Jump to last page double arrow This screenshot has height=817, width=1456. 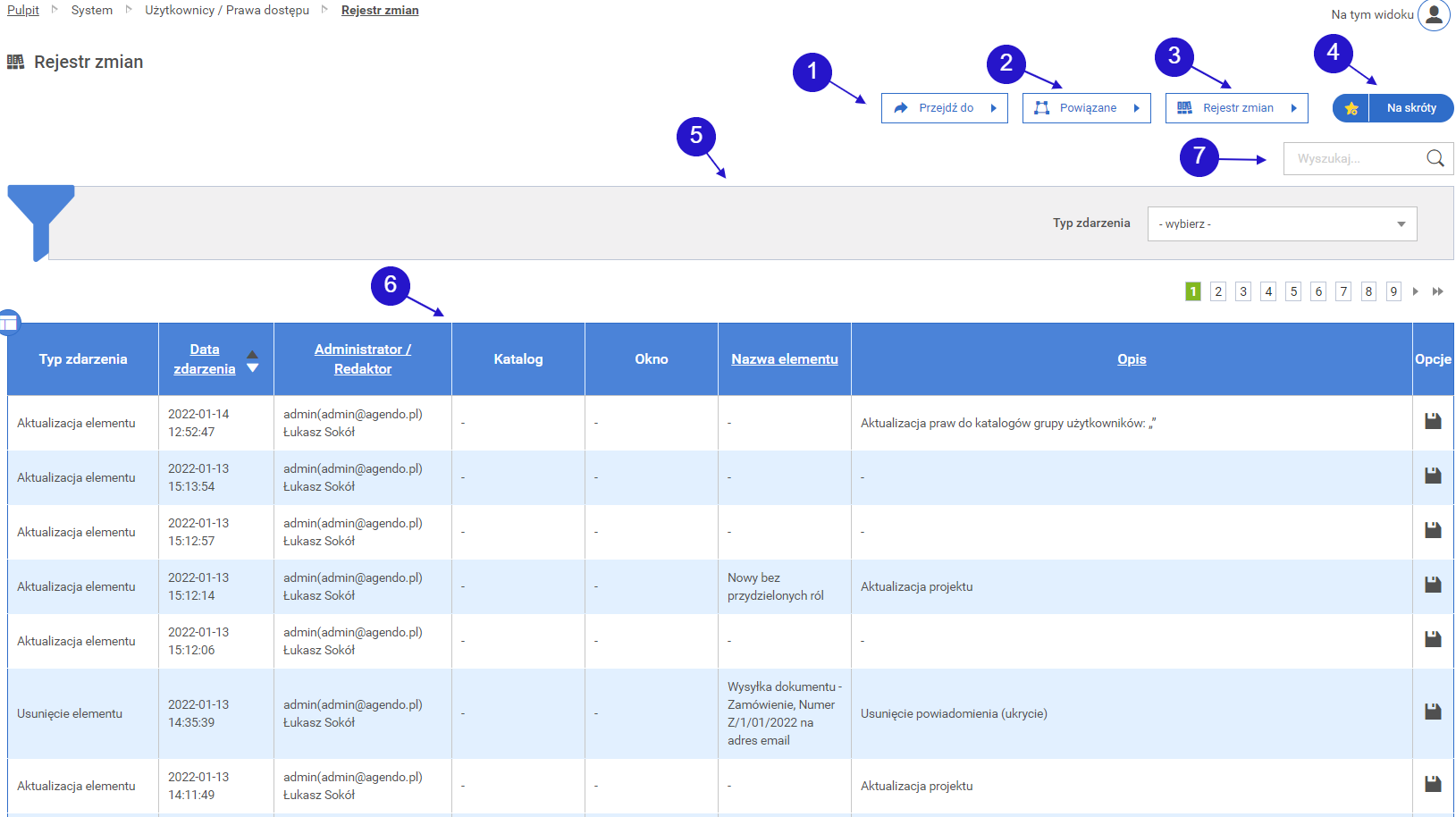point(1437,291)
